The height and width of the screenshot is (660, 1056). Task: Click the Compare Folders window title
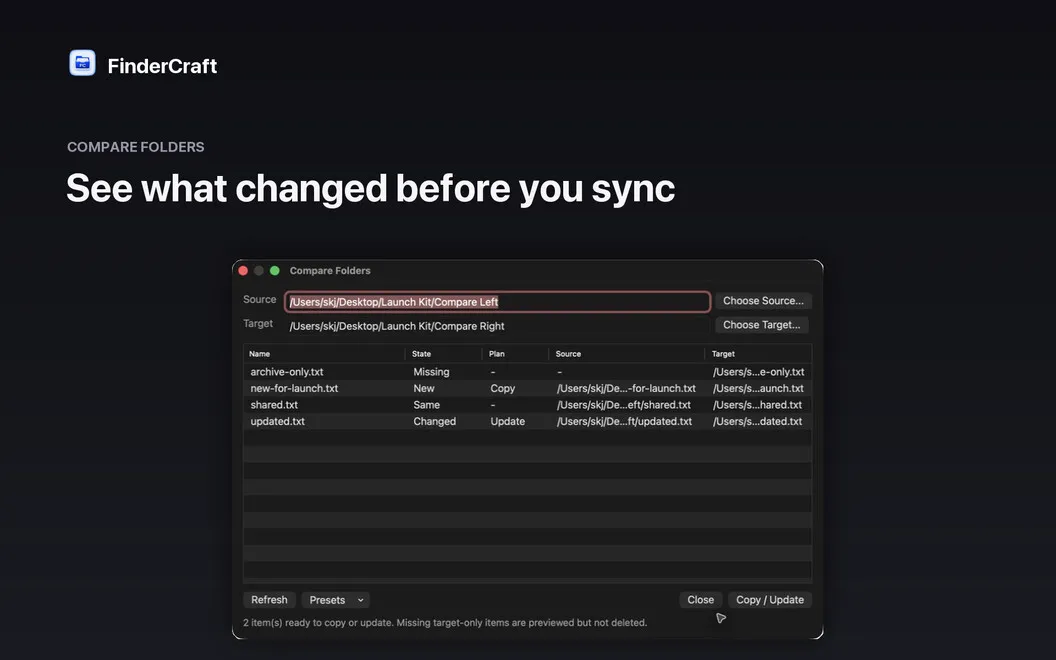pyautogui.click(x=330, y=271)
